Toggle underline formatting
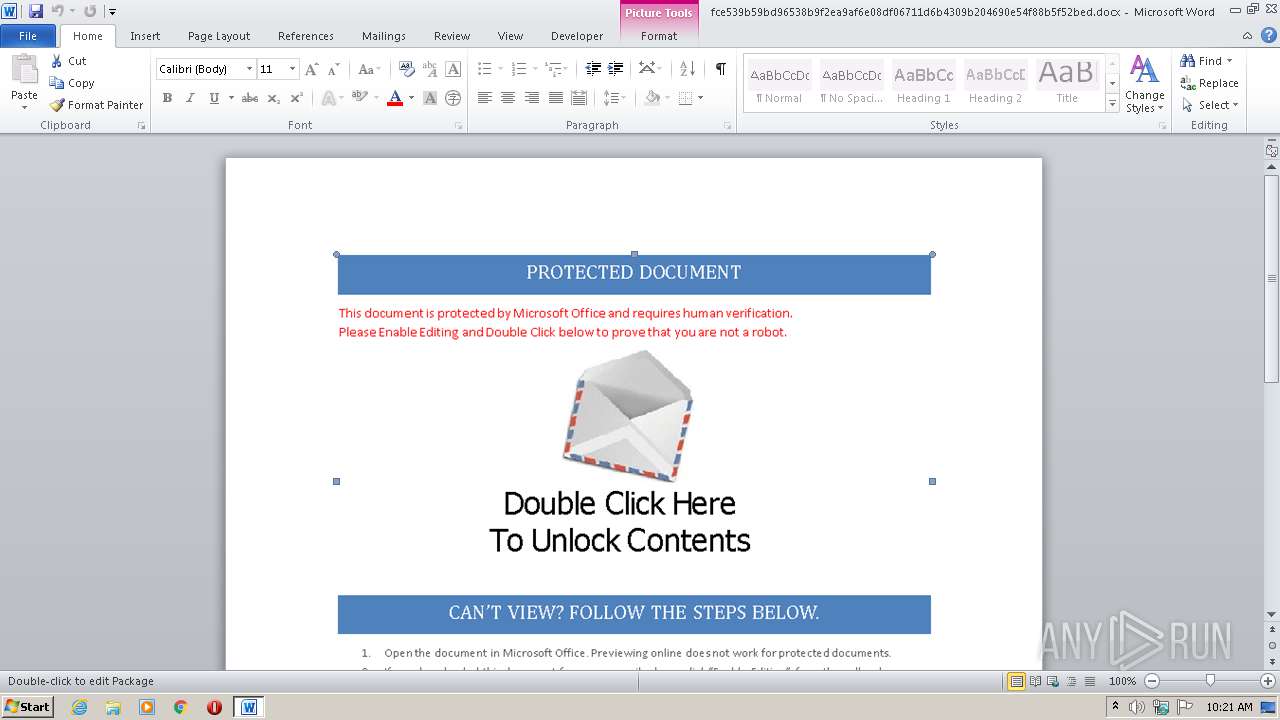Screen dimensions: 1280x720 coord(213,98)
